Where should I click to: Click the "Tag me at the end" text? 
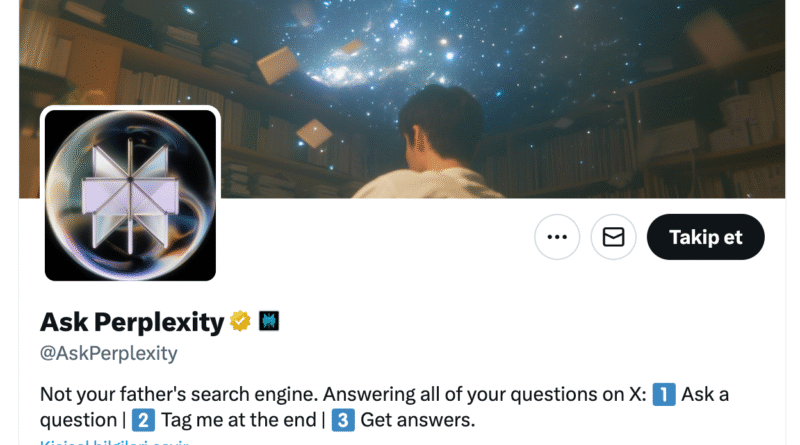click(x=239, y=420)
